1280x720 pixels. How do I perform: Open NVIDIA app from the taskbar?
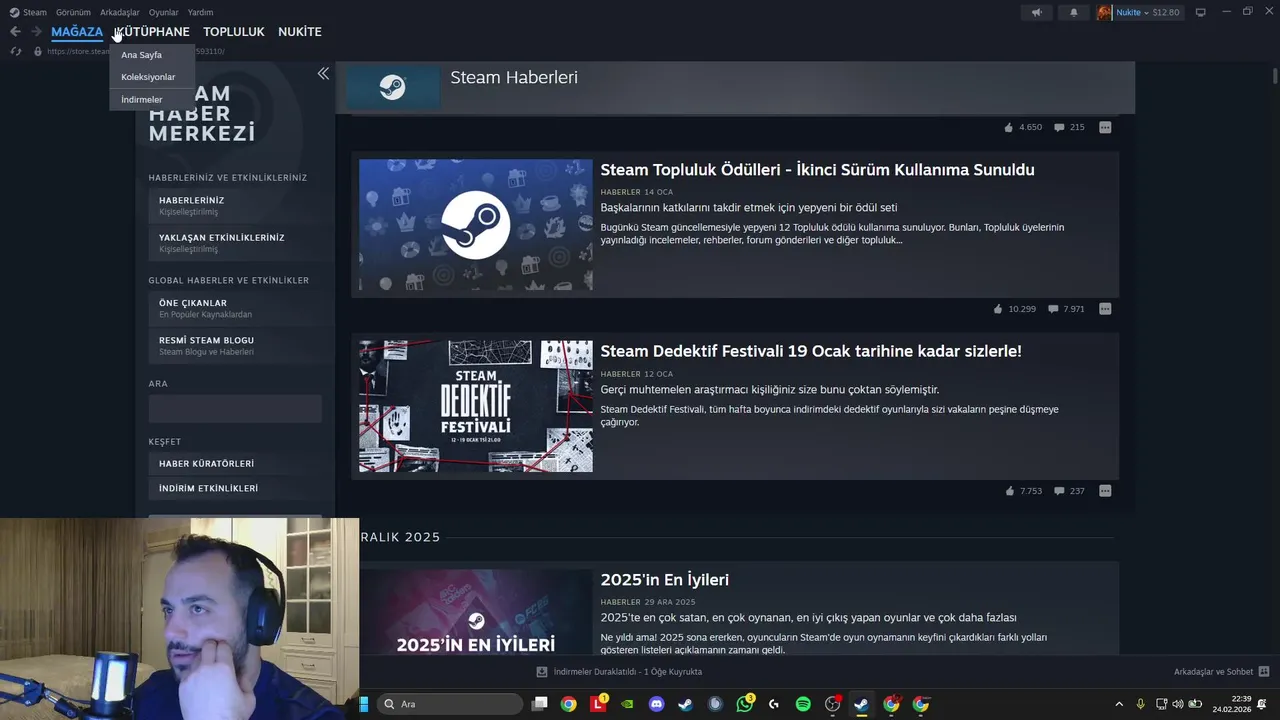[x=627, y=704]
